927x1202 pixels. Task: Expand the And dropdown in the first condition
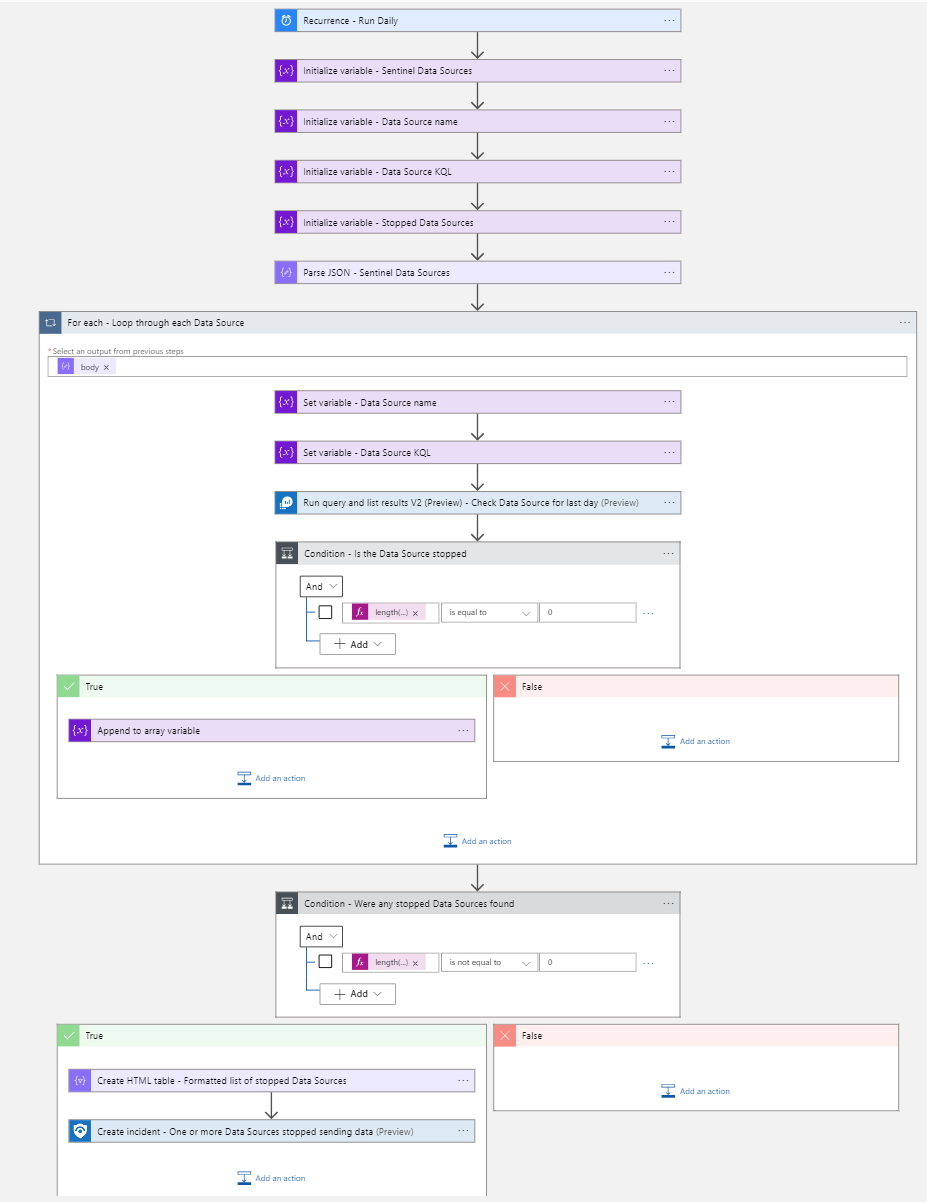point(321,587)
